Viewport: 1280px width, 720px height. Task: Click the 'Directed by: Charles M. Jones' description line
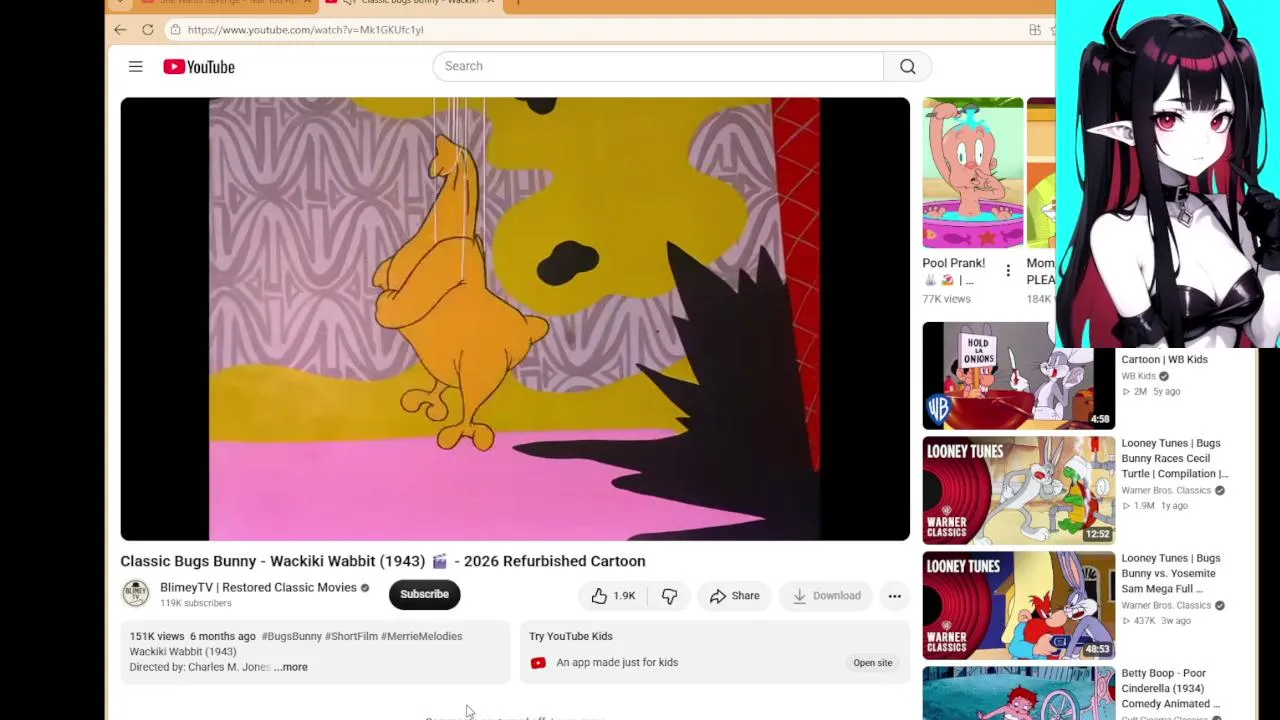coord(200,667)
